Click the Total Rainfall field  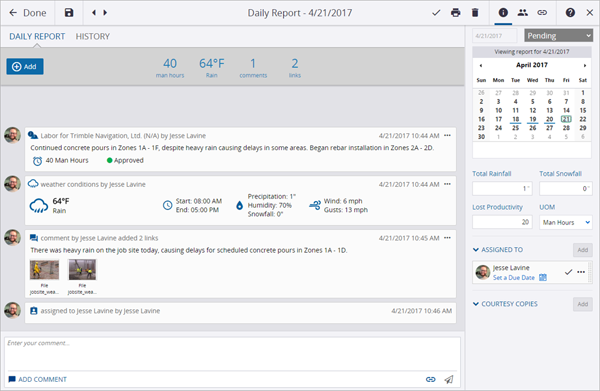coord(502,189)
